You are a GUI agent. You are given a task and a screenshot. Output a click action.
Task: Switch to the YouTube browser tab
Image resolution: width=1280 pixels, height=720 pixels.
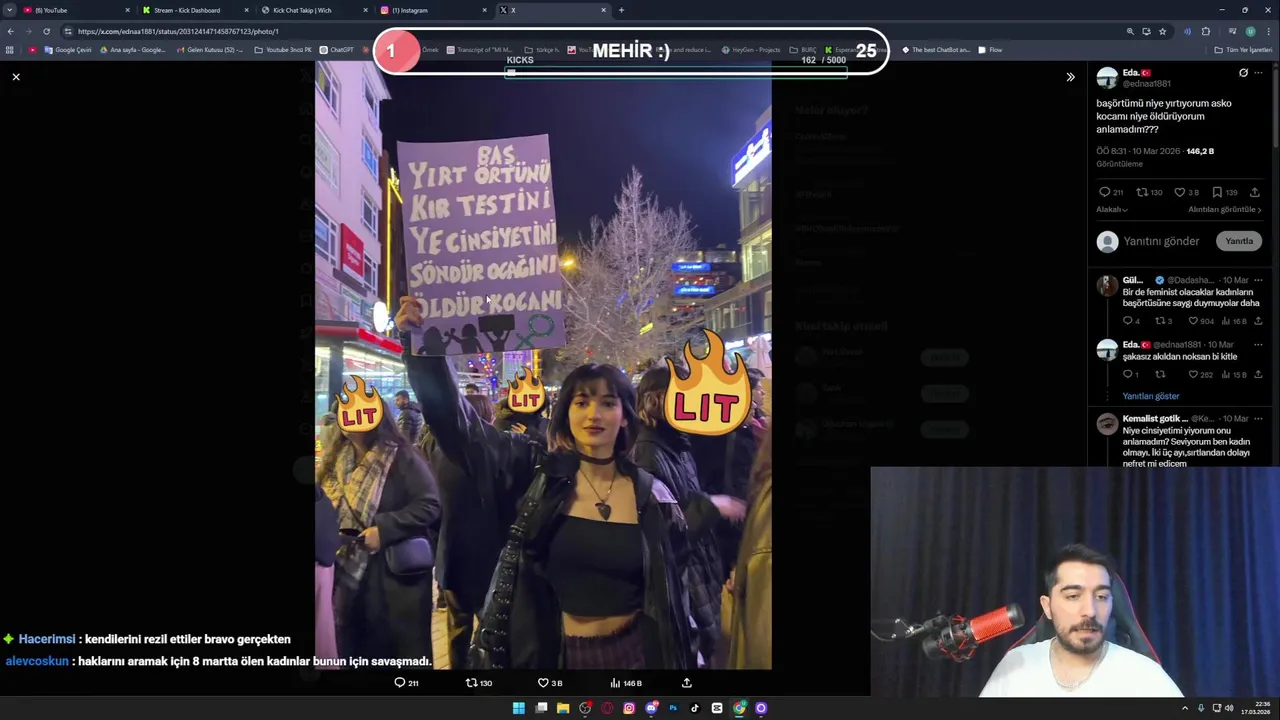click(x=75, y=10)
